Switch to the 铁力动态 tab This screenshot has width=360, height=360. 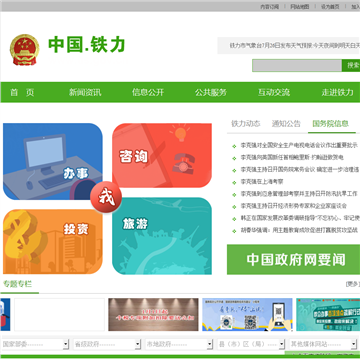246,124
